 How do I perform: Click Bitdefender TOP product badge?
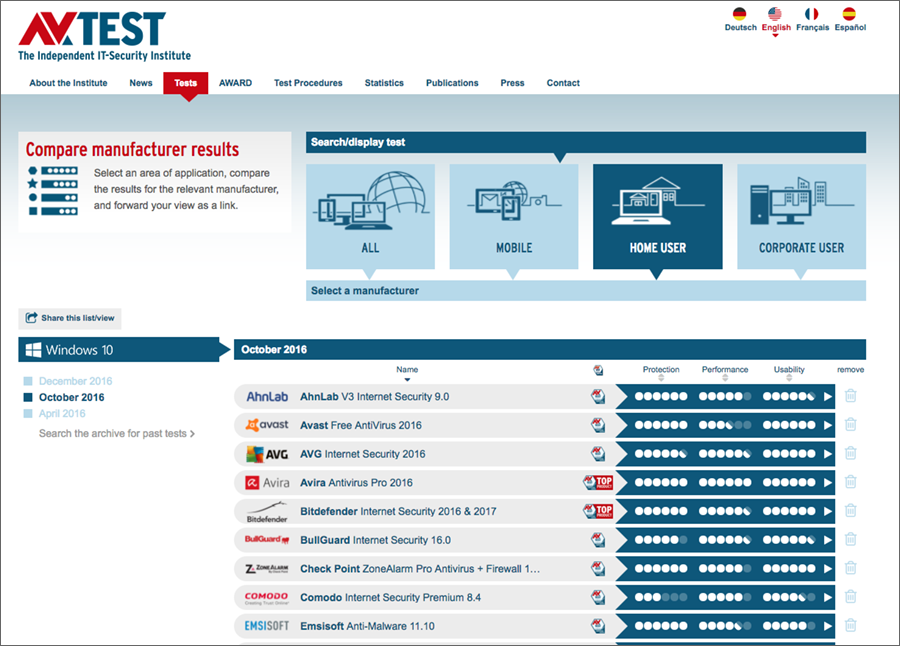pos(598,511)
